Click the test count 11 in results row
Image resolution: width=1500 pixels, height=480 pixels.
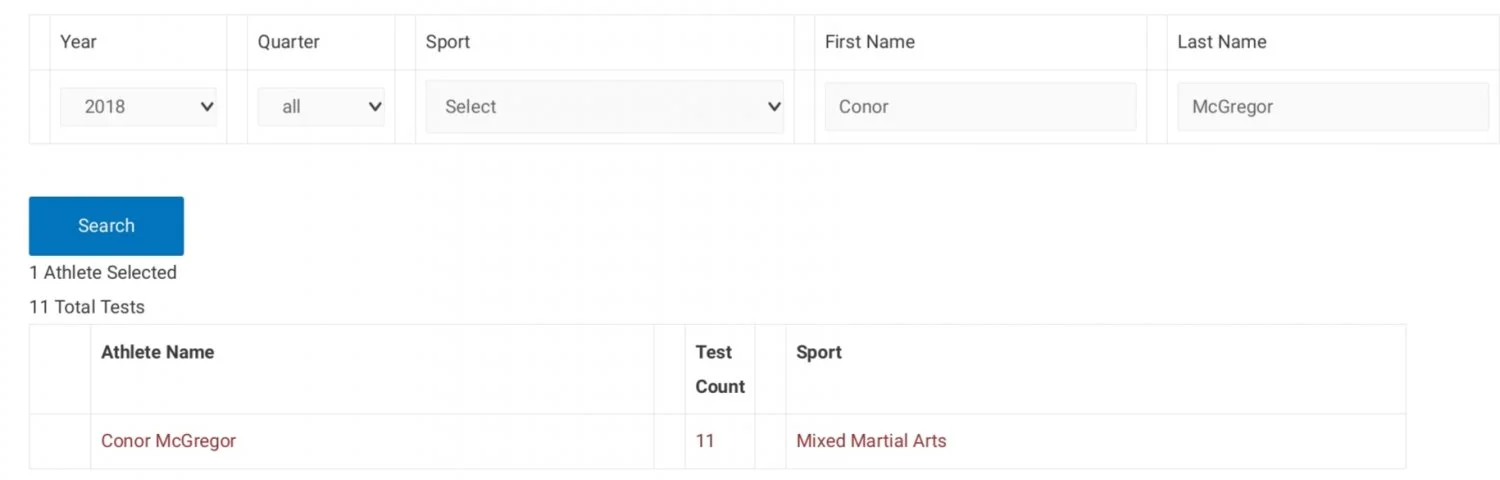tap(705, 441)
